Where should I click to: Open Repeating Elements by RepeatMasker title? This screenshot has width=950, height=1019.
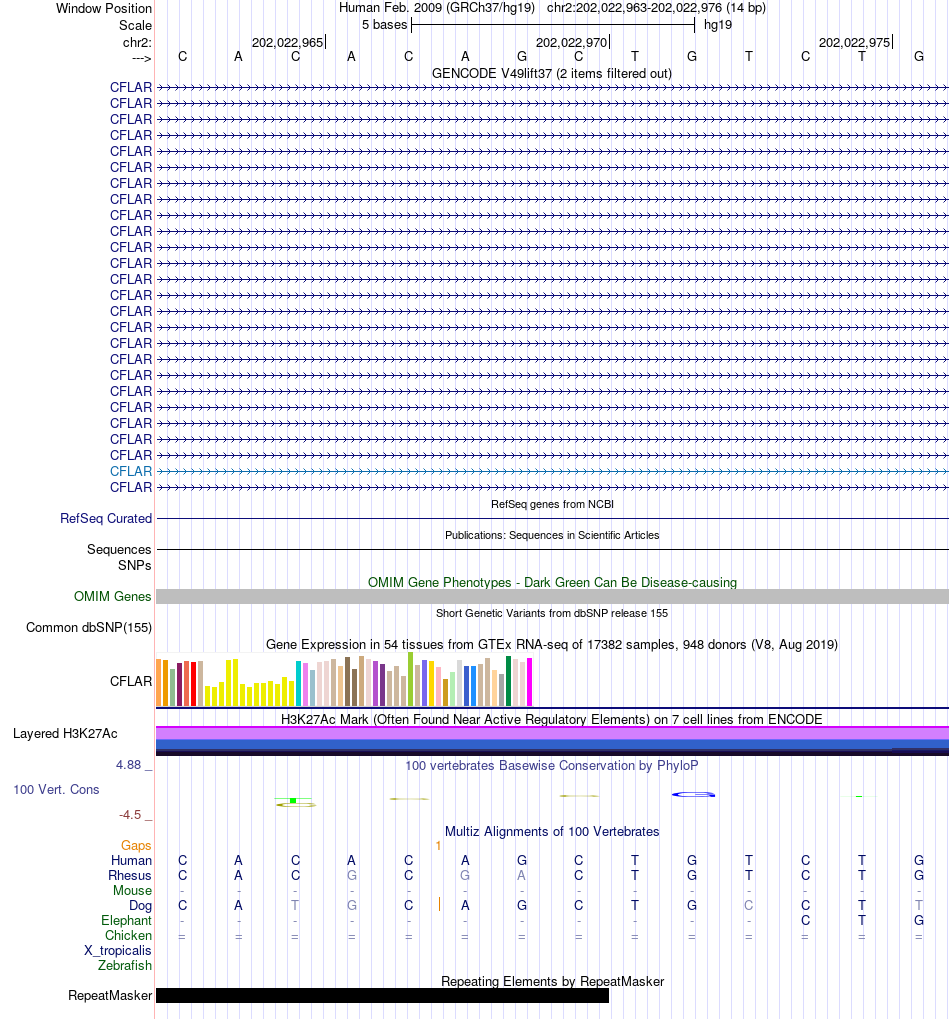[x=552, y=981]
